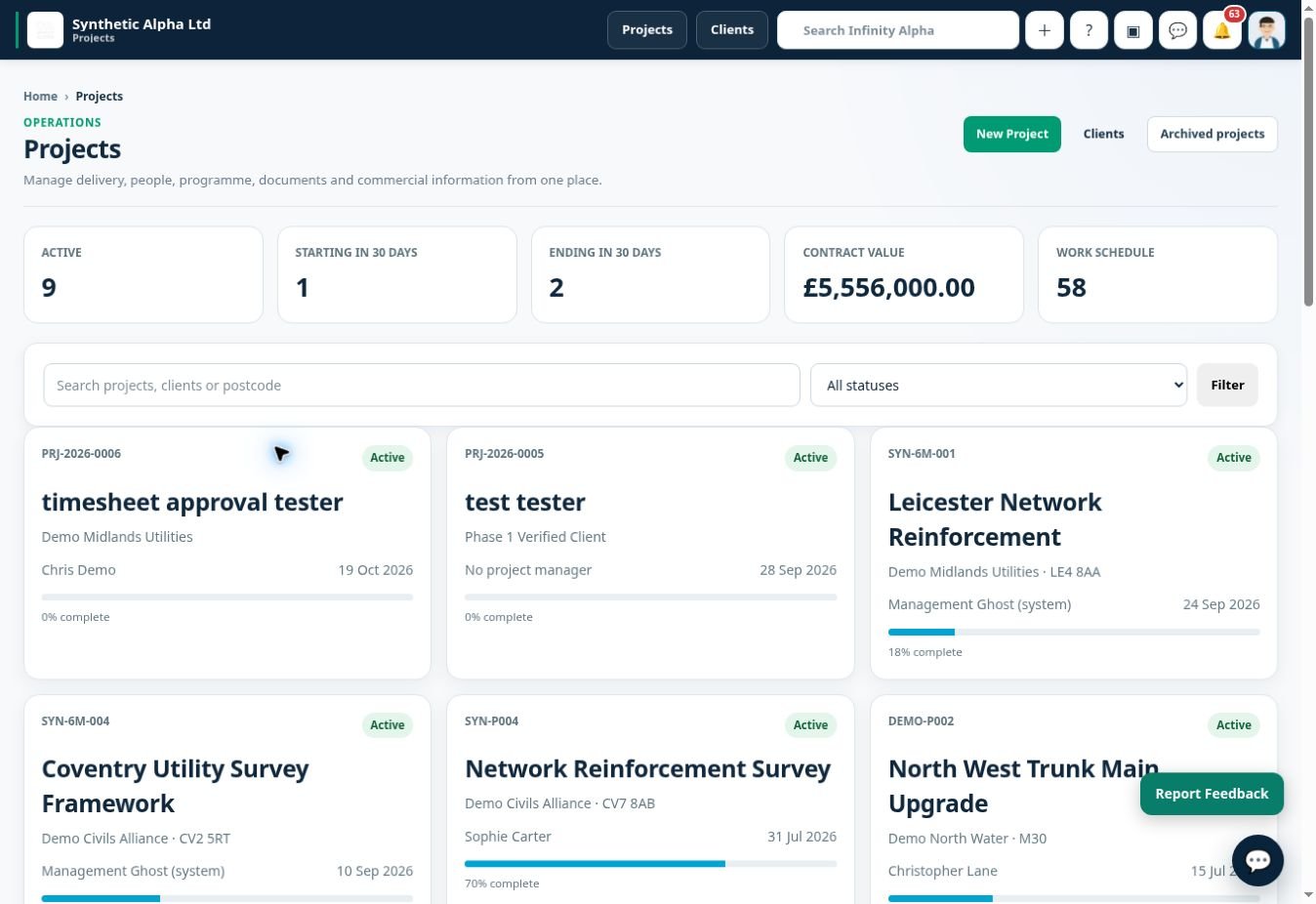This screenshot has height=904, width=1316.
Task: Open Coventry Utility Survey Framework project
Action: tap(175, 786)
